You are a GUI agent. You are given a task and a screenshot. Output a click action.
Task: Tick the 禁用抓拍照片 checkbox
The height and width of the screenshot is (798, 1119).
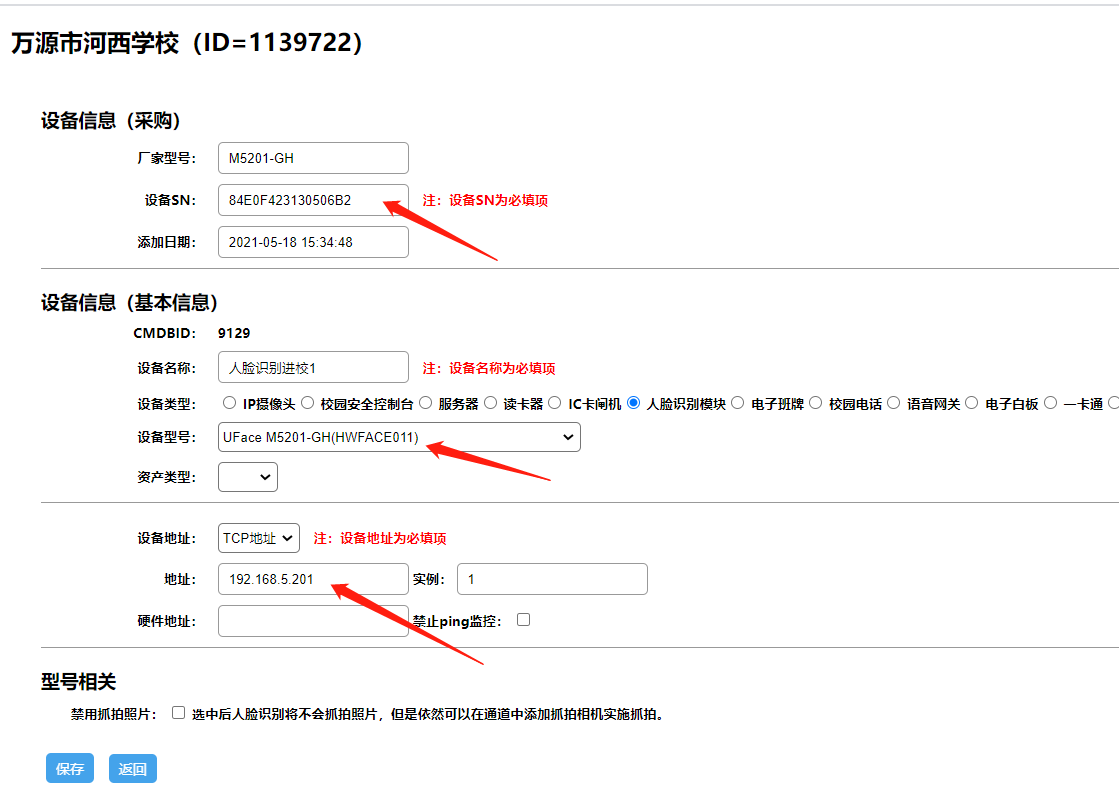[x=178, y=713]
